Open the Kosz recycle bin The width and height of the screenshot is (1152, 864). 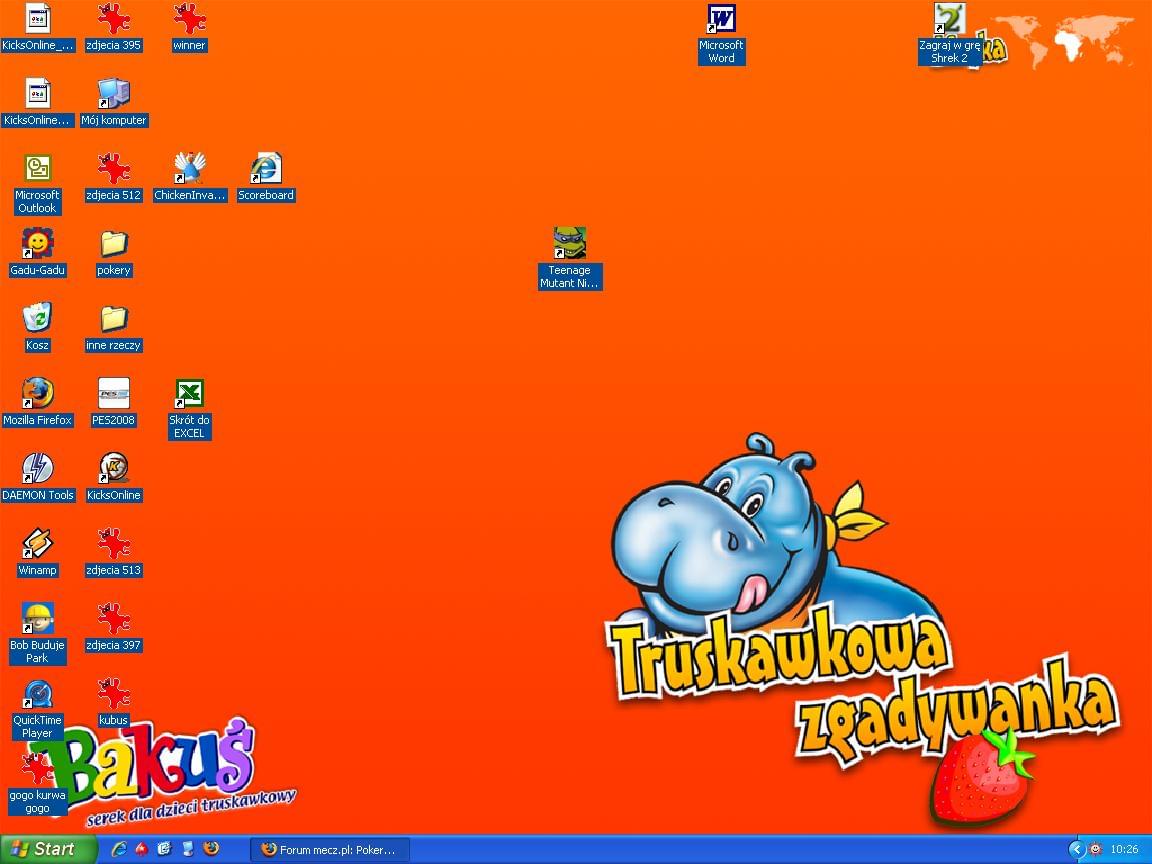click(x=37, y=327)
